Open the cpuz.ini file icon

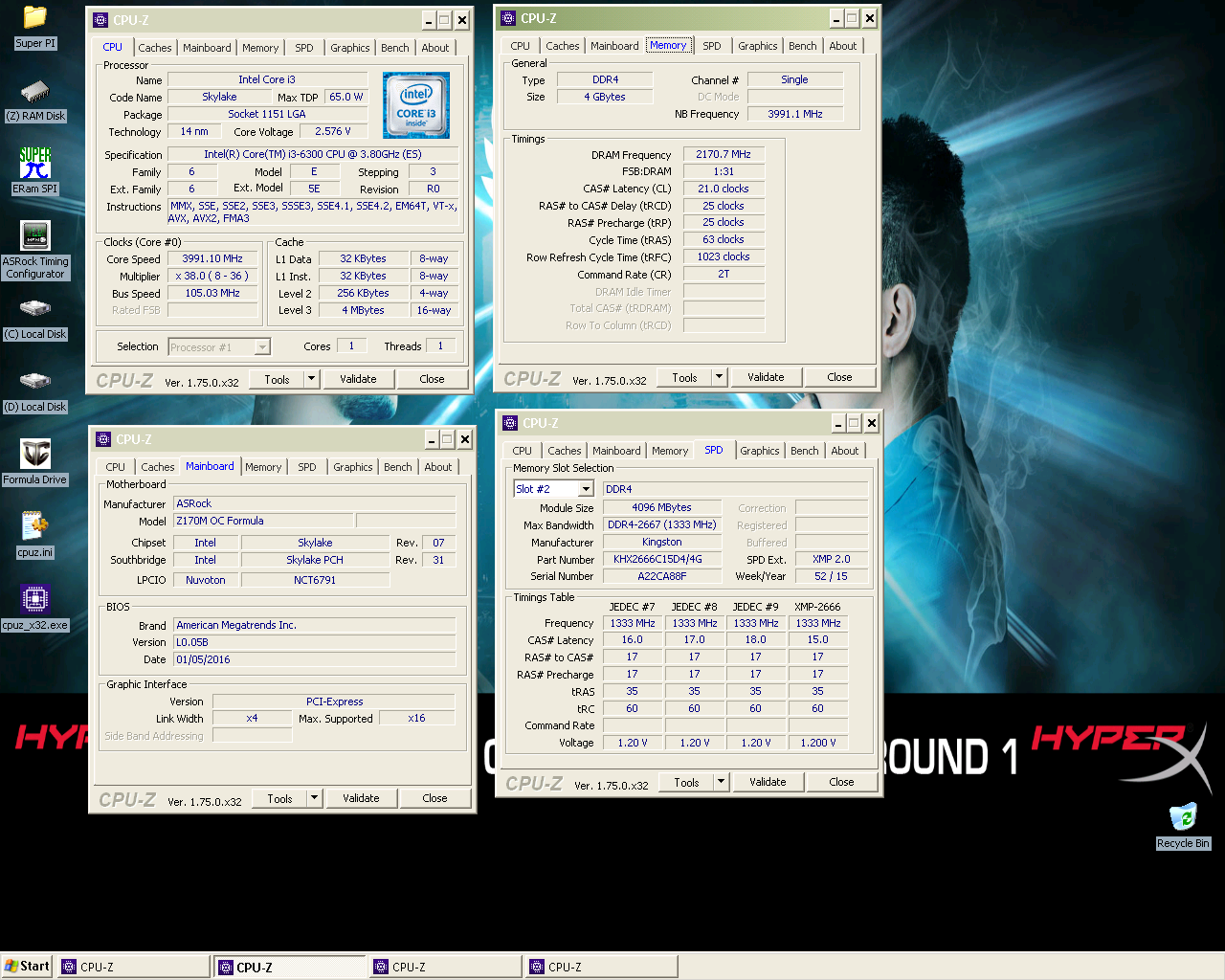(35, 525)
